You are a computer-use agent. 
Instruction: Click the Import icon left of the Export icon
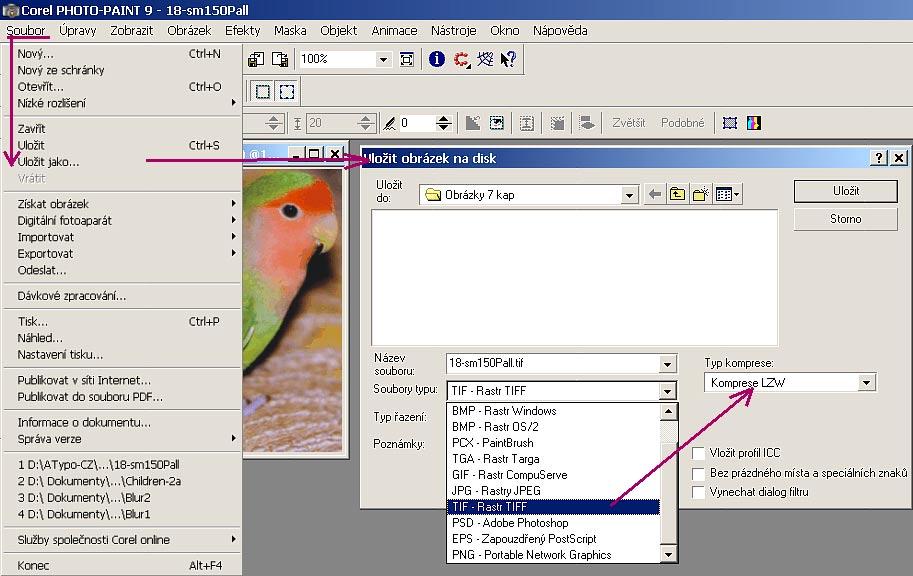[x=256, y=59]
